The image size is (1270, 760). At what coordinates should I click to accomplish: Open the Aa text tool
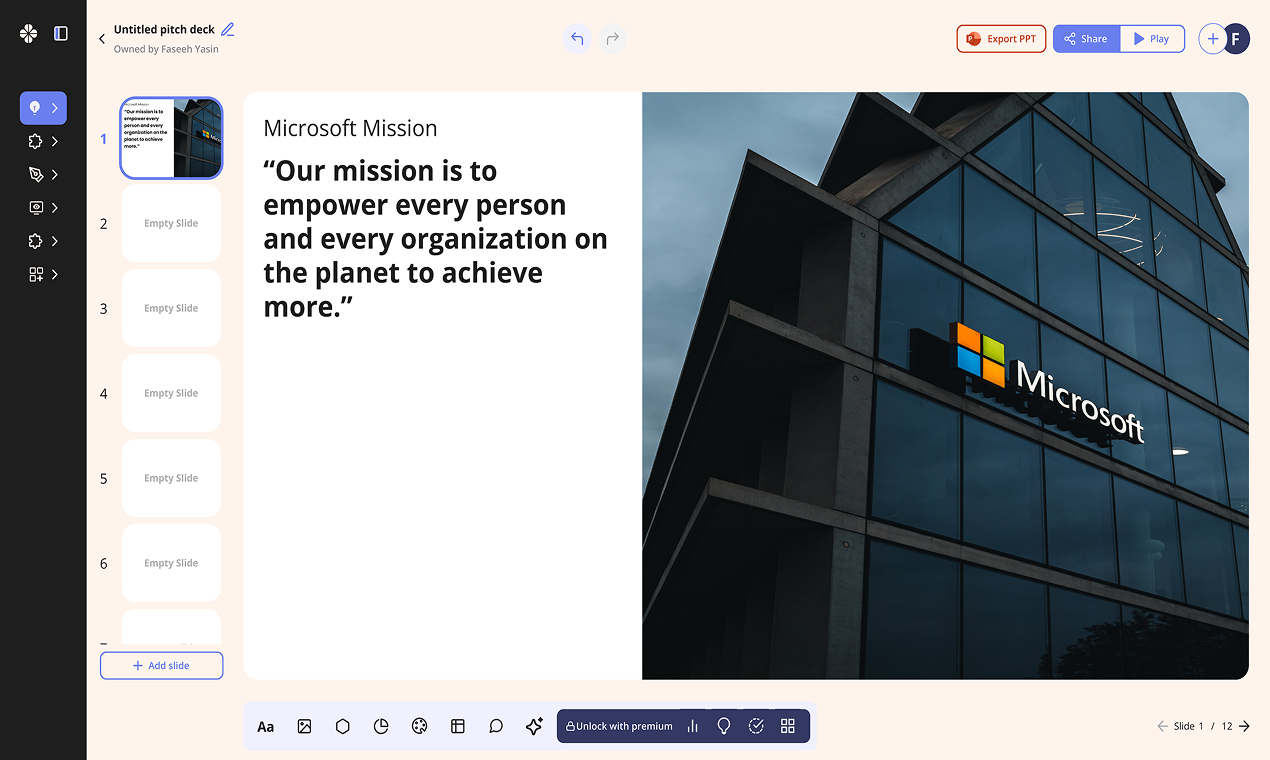click(266, 727)
